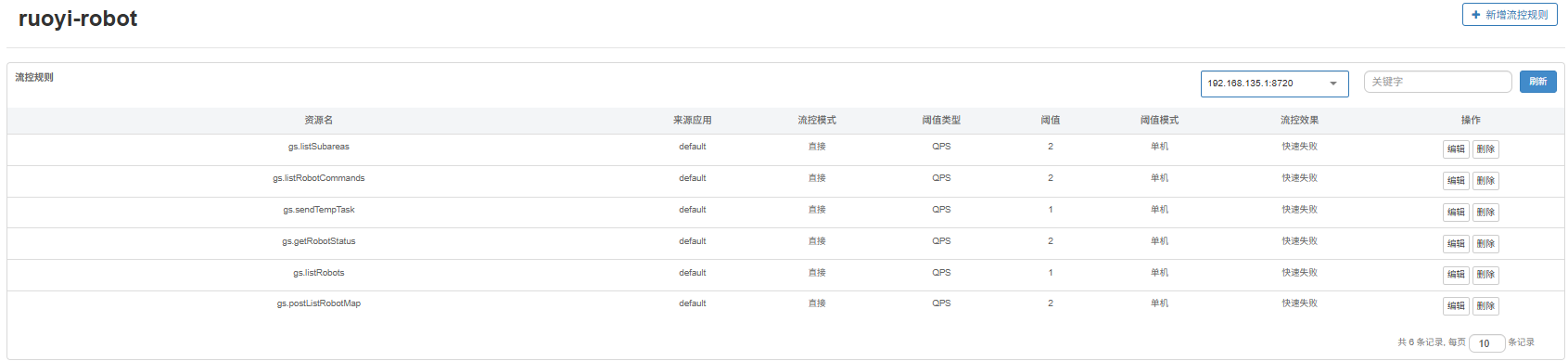Click the 阈值类型 column header
The image size is (1568, 361).
click(x=941, y=121)
